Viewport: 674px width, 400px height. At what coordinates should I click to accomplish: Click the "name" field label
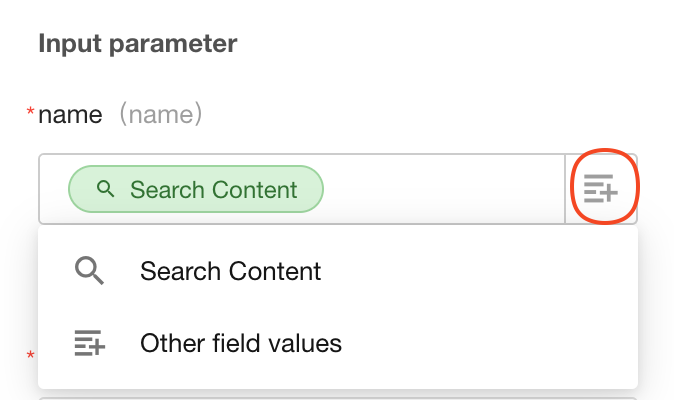(70, 115)
